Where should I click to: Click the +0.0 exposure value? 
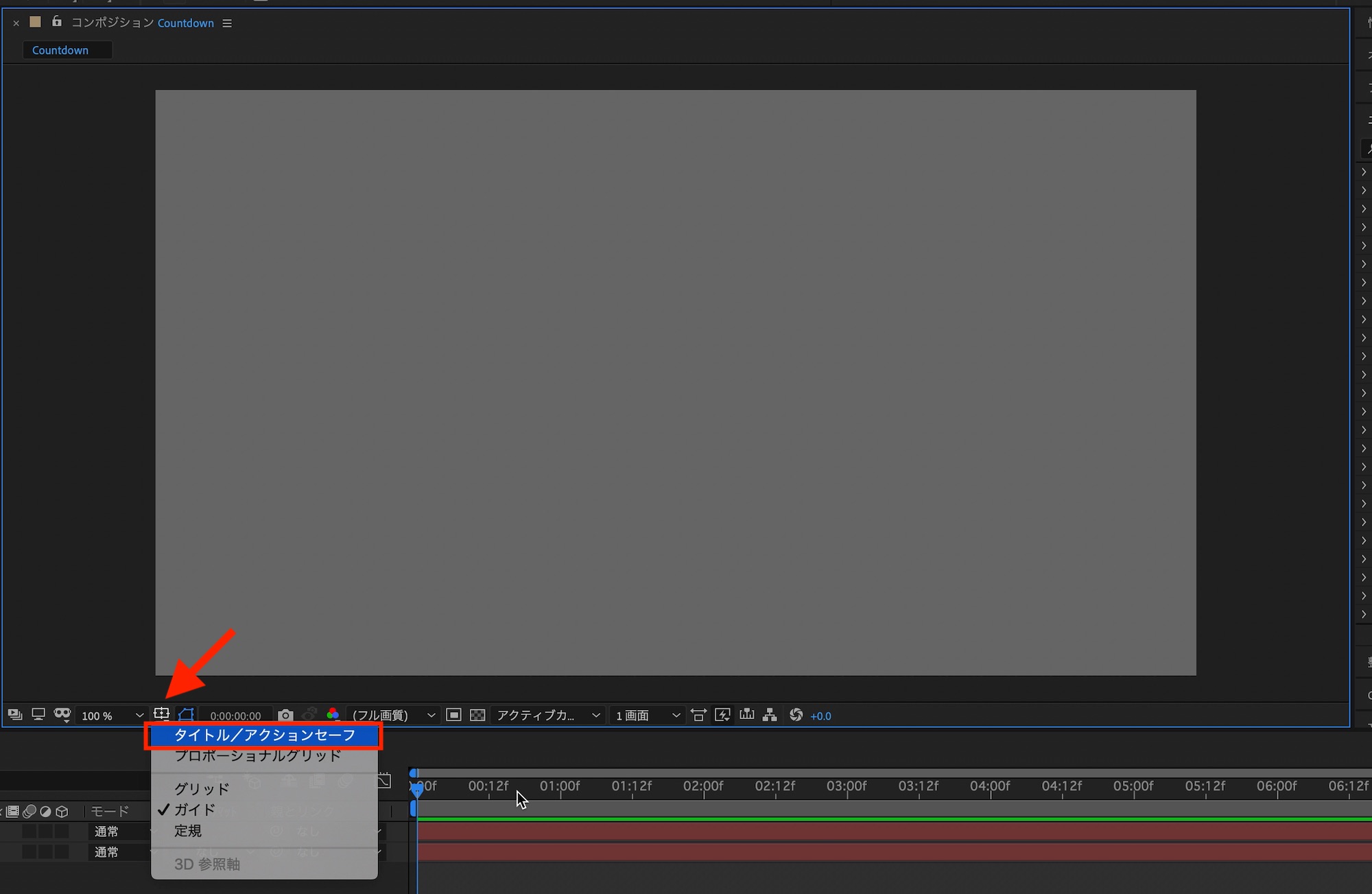pos(820,716)
